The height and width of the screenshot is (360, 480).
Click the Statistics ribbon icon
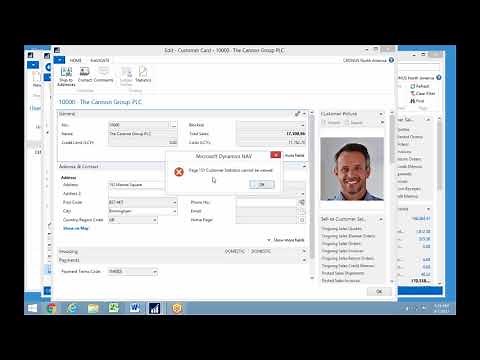[143, 74]
